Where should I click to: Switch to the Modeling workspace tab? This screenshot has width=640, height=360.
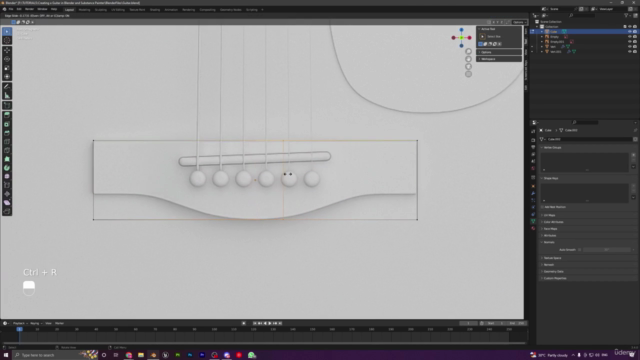pos(84,9)
